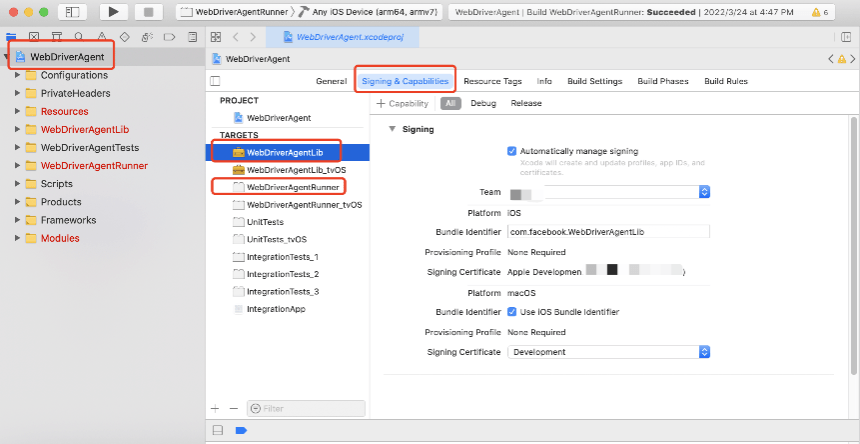This screenshot has width=860, height=444.
Task: Hide the project and targets list
Action: click(x=216, y=81)
